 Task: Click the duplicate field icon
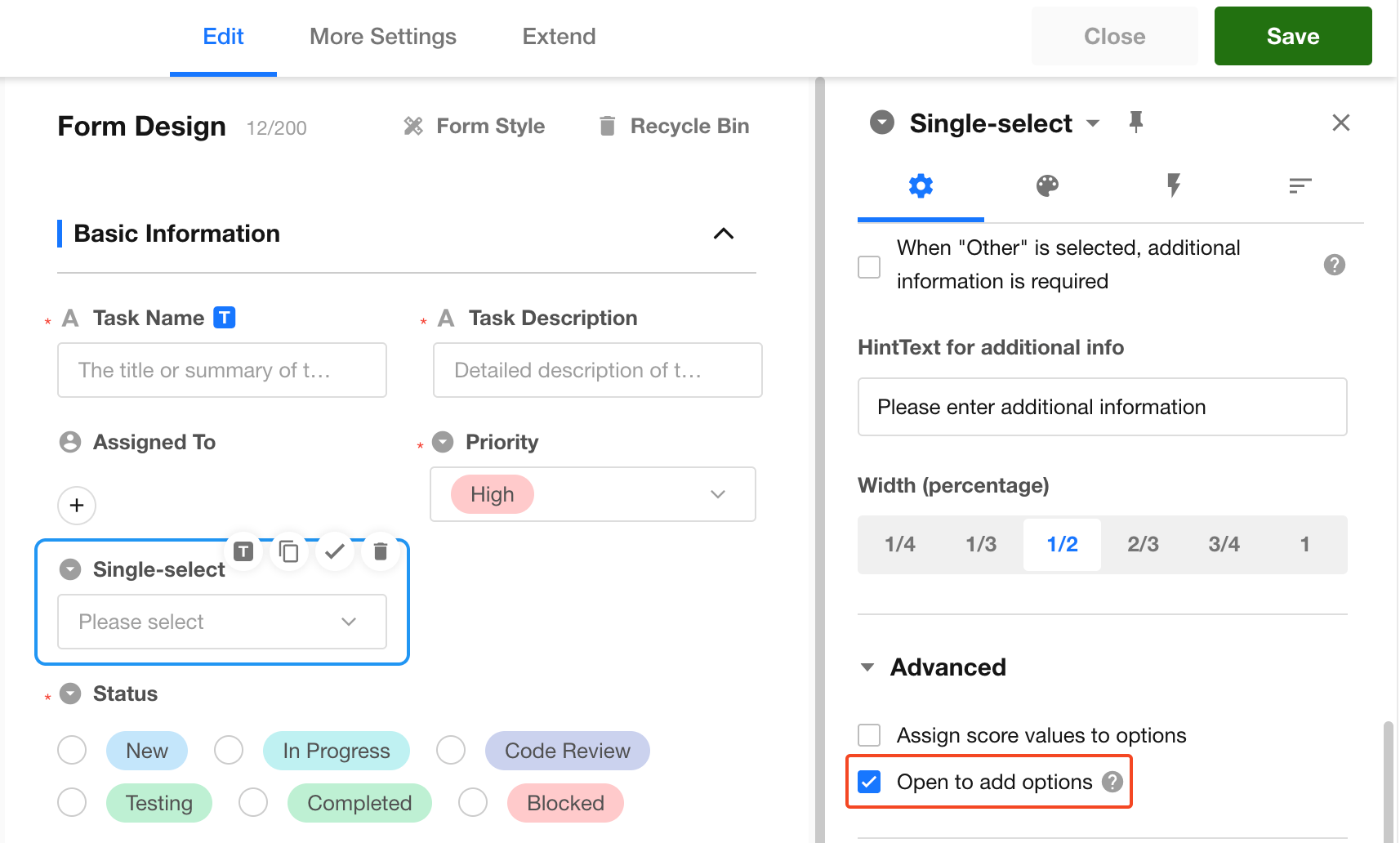289,552
